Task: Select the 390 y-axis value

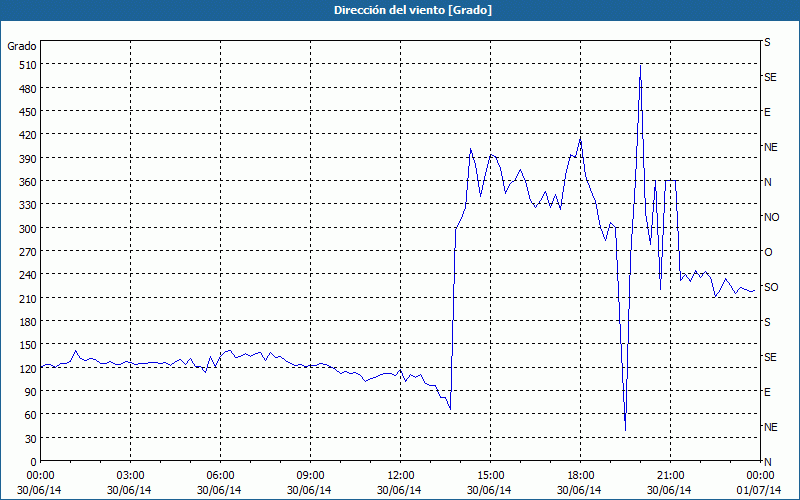Action: (28, 158)
